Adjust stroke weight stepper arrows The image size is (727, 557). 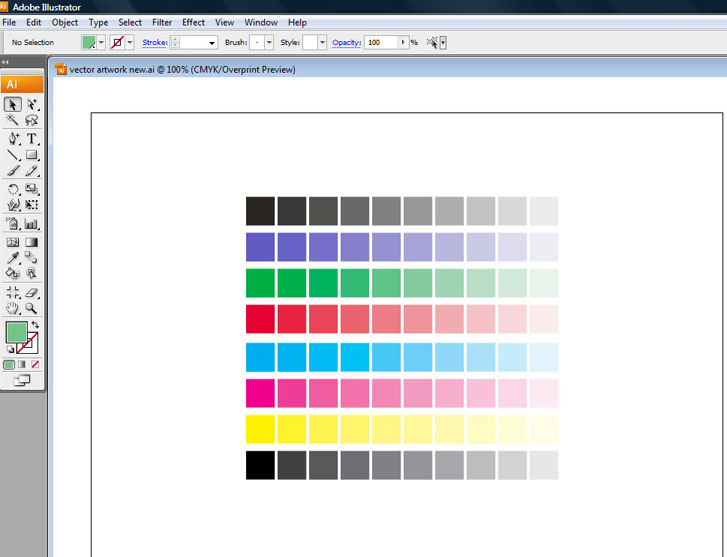175,43
